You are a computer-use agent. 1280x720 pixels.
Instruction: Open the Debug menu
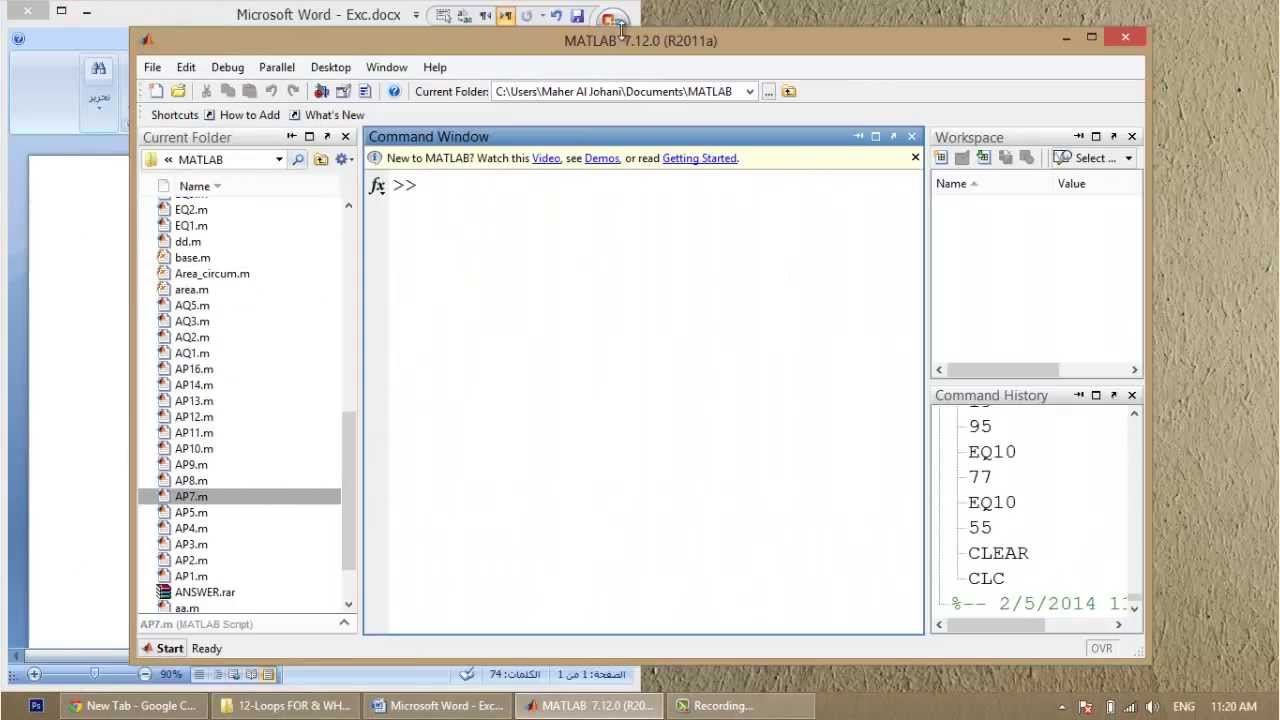[227, 67]
